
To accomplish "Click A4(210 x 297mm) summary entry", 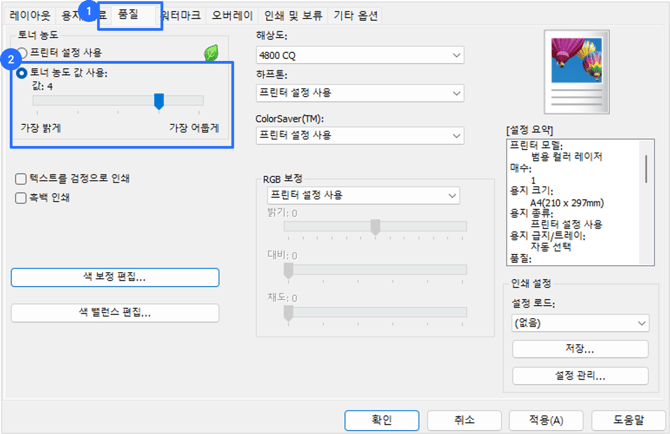I will click(567, 203).
